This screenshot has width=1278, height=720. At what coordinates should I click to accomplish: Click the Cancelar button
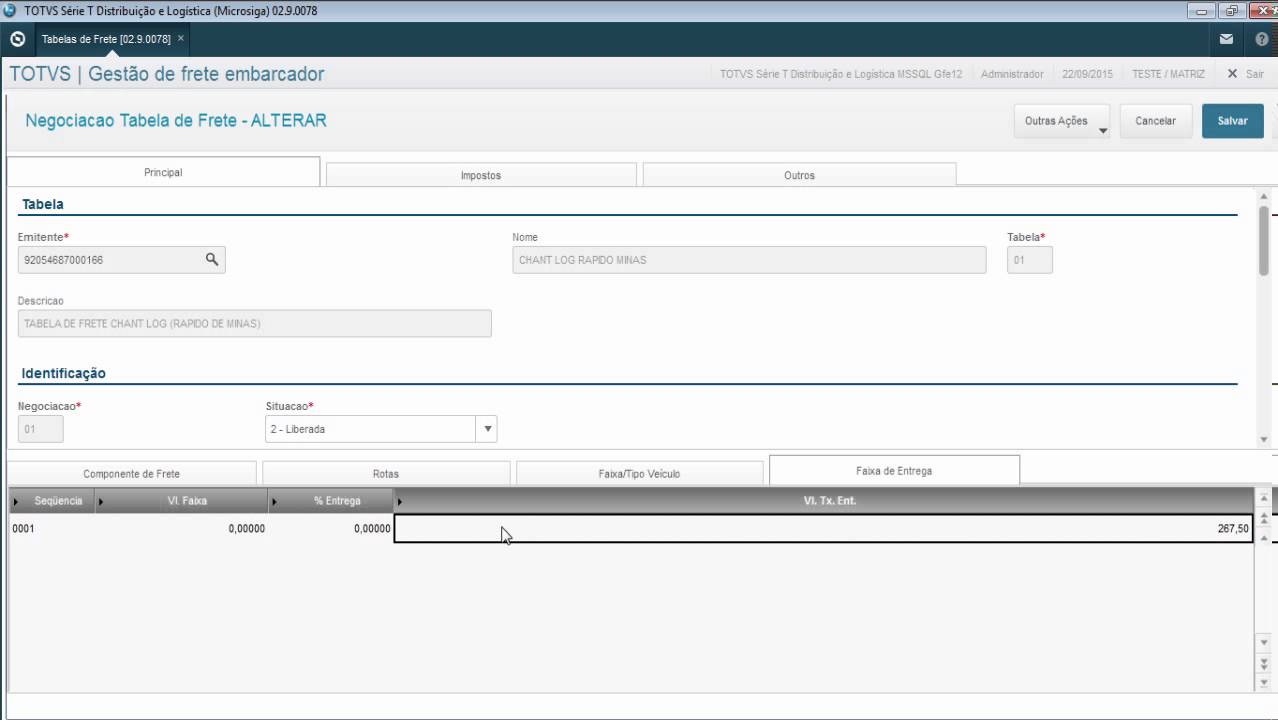(x=1155, y=121)
